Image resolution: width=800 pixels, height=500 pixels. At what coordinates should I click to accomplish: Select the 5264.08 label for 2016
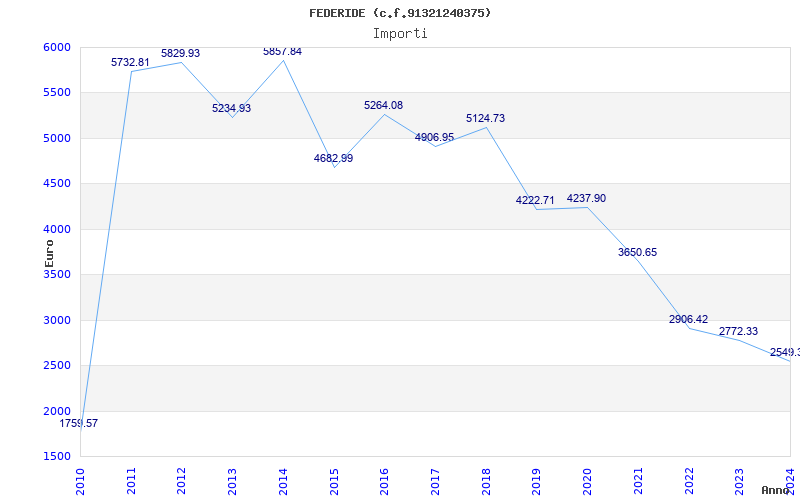[x=383, y=105]
